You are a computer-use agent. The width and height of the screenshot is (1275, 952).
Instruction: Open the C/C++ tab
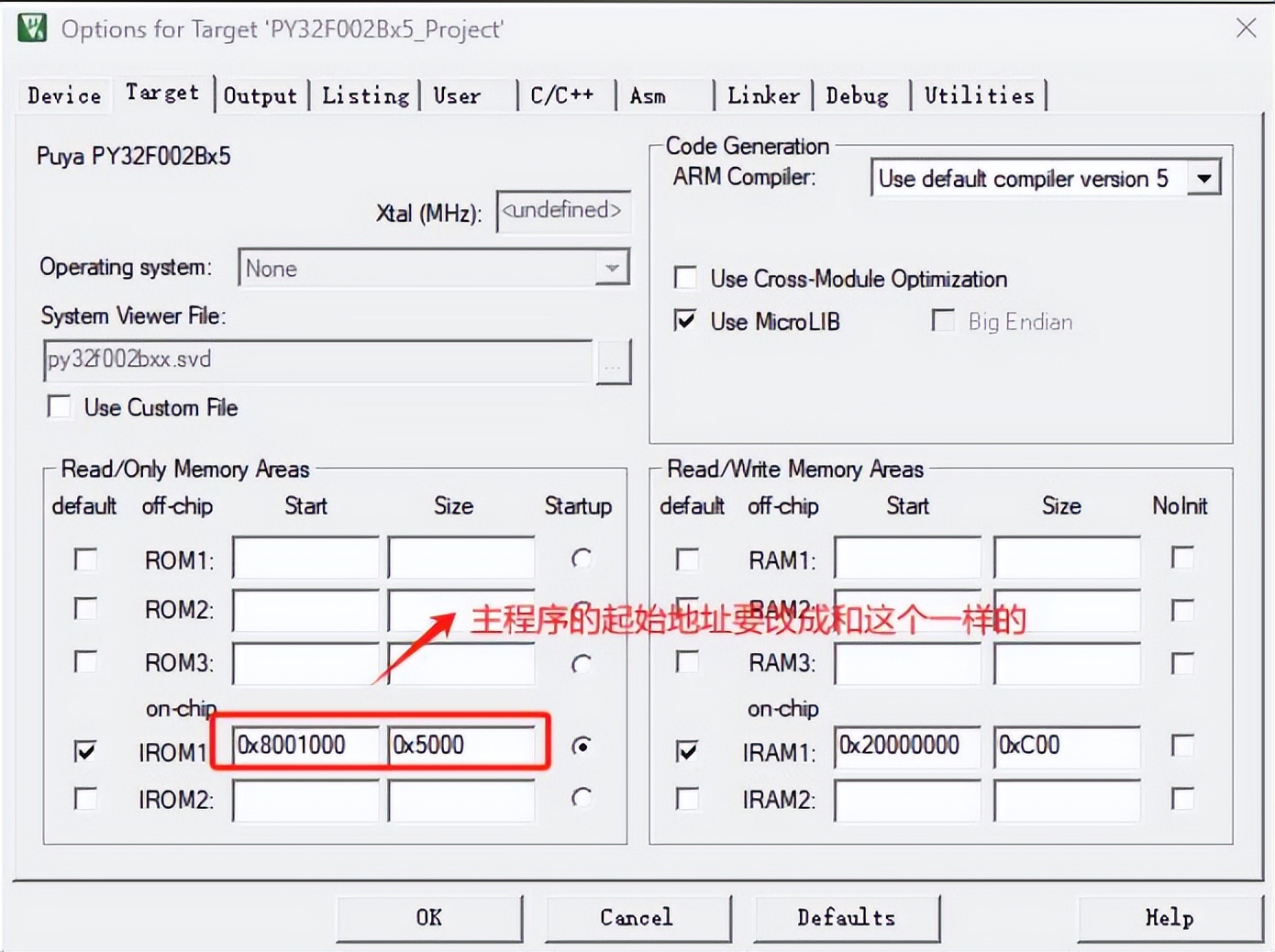coord(563,95)
